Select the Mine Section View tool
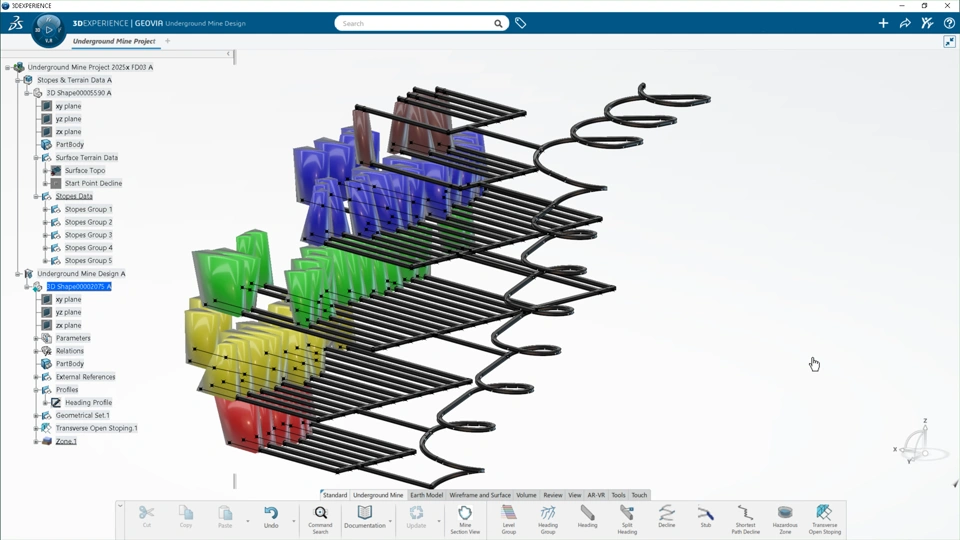 point(465,519)
